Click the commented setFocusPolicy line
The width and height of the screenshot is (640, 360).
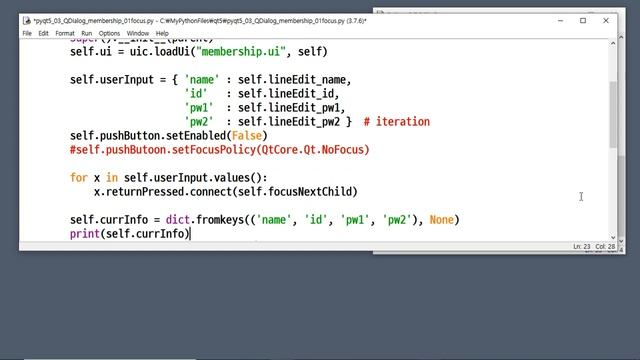click(220, 150)
